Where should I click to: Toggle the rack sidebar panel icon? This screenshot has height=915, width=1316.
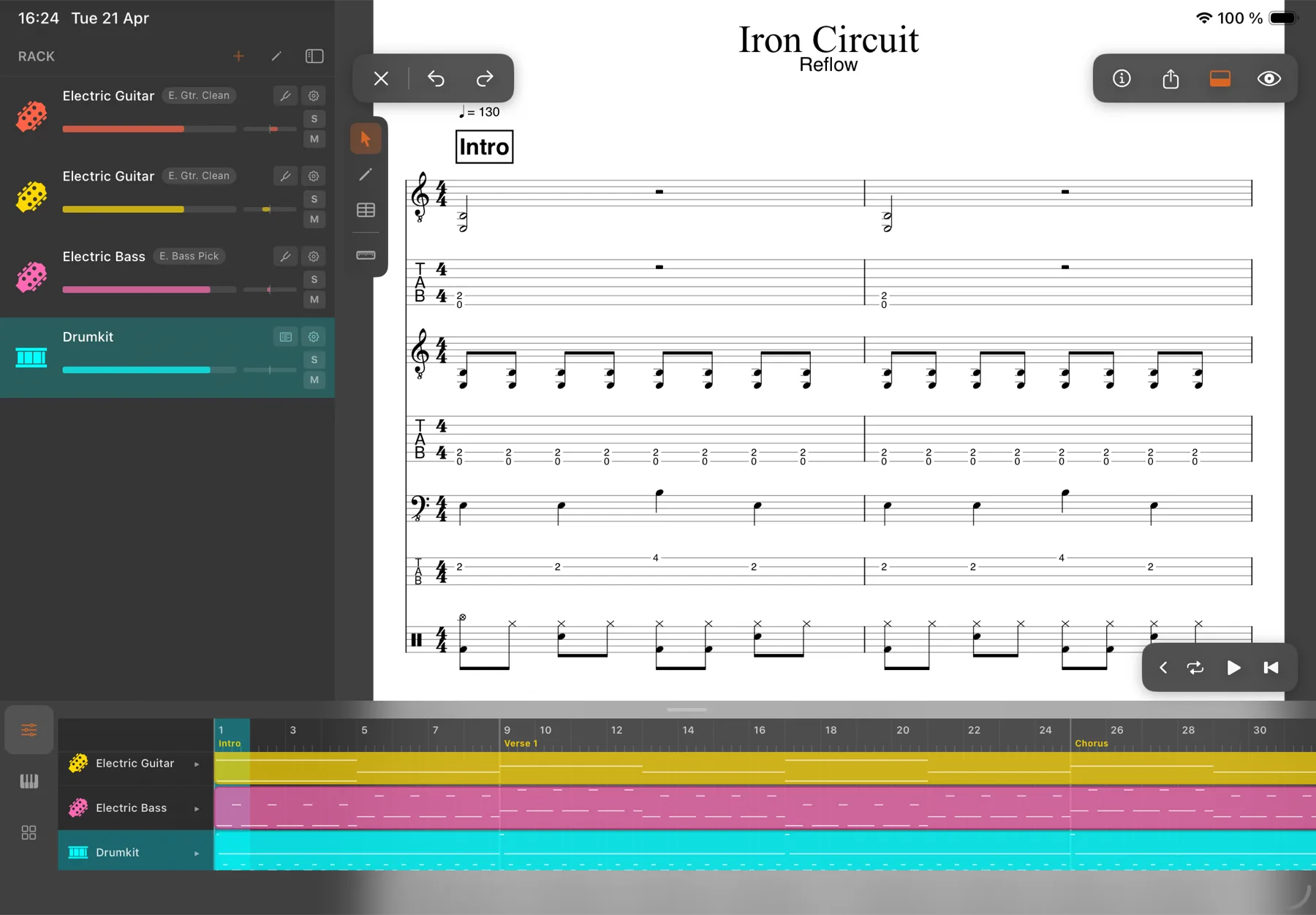coord(314,56)
